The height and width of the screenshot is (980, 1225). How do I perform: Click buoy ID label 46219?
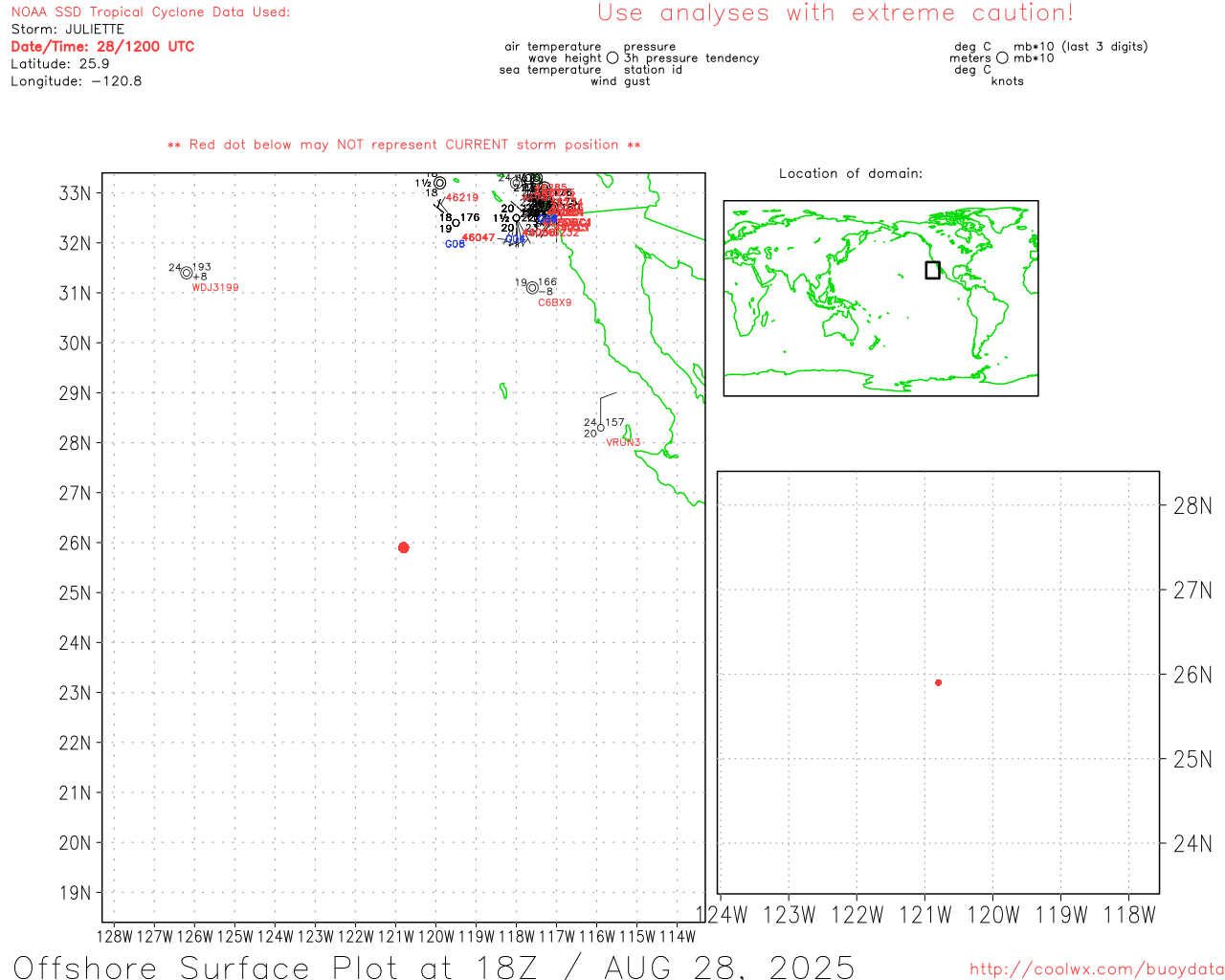462,198
